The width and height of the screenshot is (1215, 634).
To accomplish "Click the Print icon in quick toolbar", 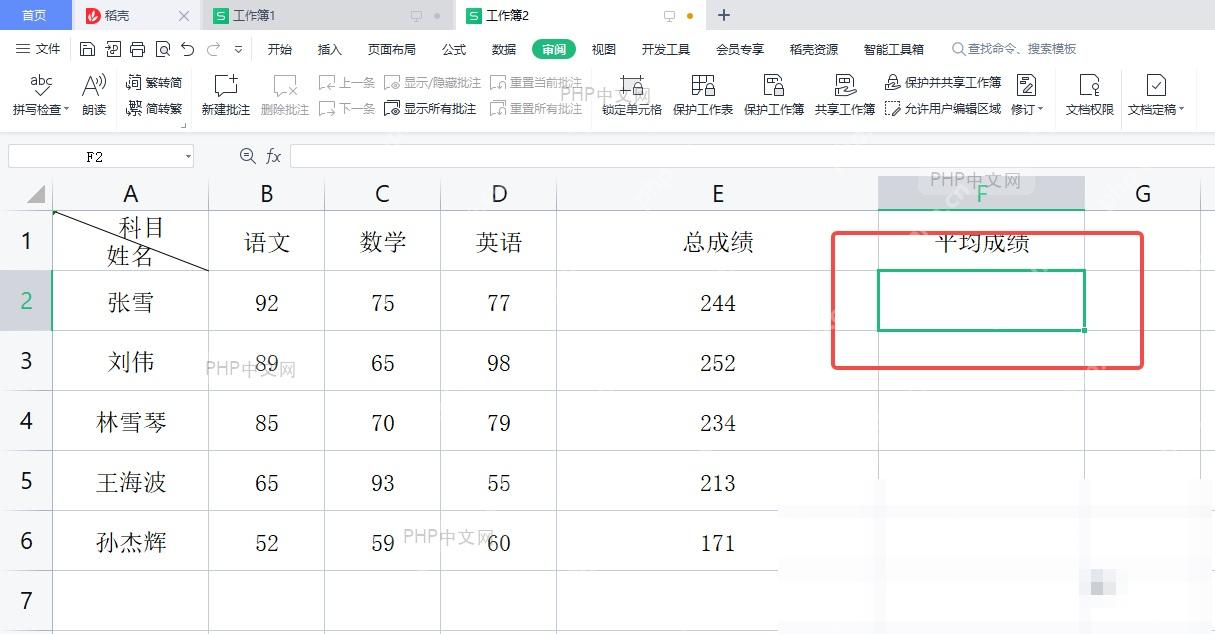I will (137, 49).
